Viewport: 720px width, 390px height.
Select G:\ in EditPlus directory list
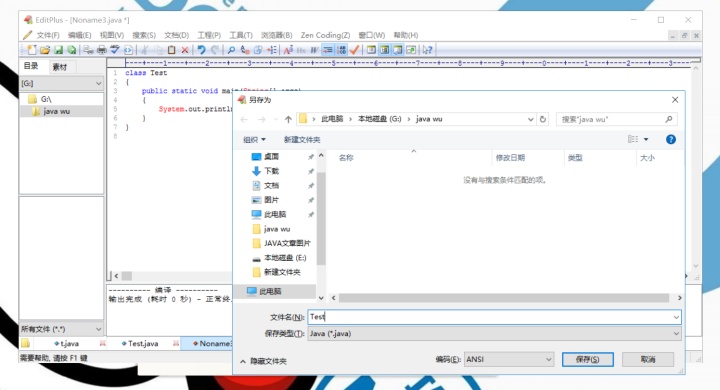point(46,99)
